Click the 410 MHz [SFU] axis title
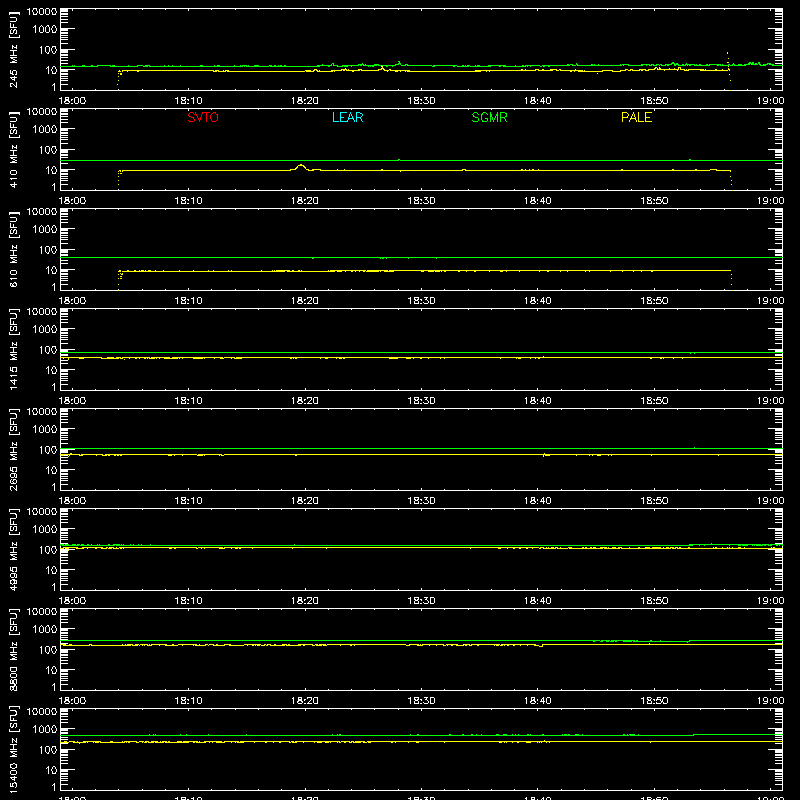This screenshot has height=800, width=800. click(x=14, y=150)
